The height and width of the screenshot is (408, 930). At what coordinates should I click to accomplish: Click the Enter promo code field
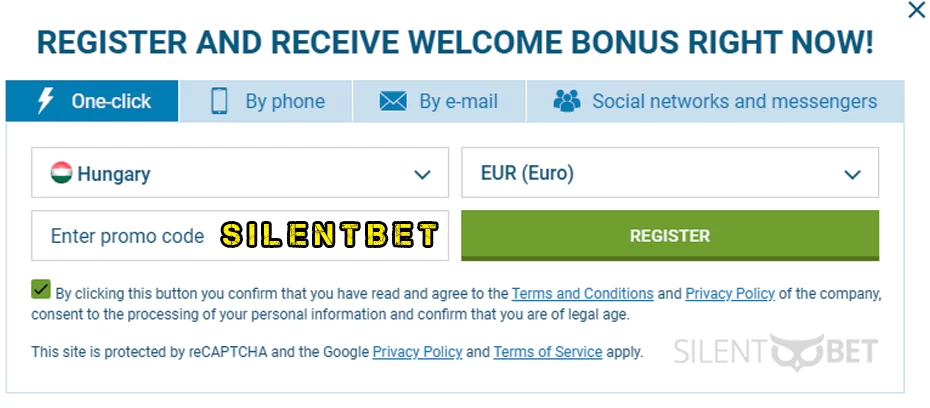[240, 235]
